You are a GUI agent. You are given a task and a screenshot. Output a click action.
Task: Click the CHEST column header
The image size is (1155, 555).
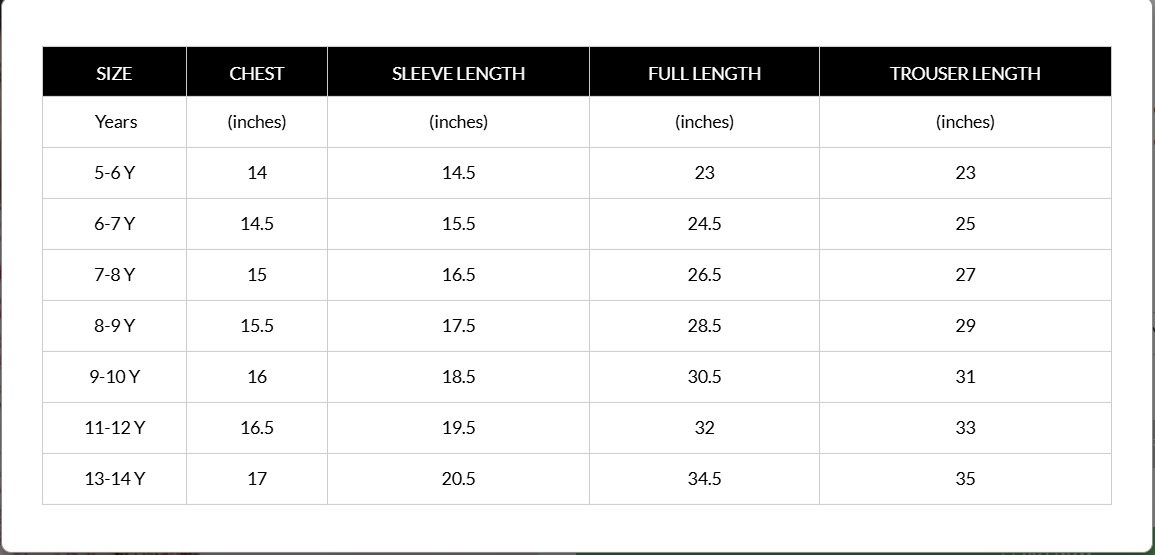tap(257, 72)
